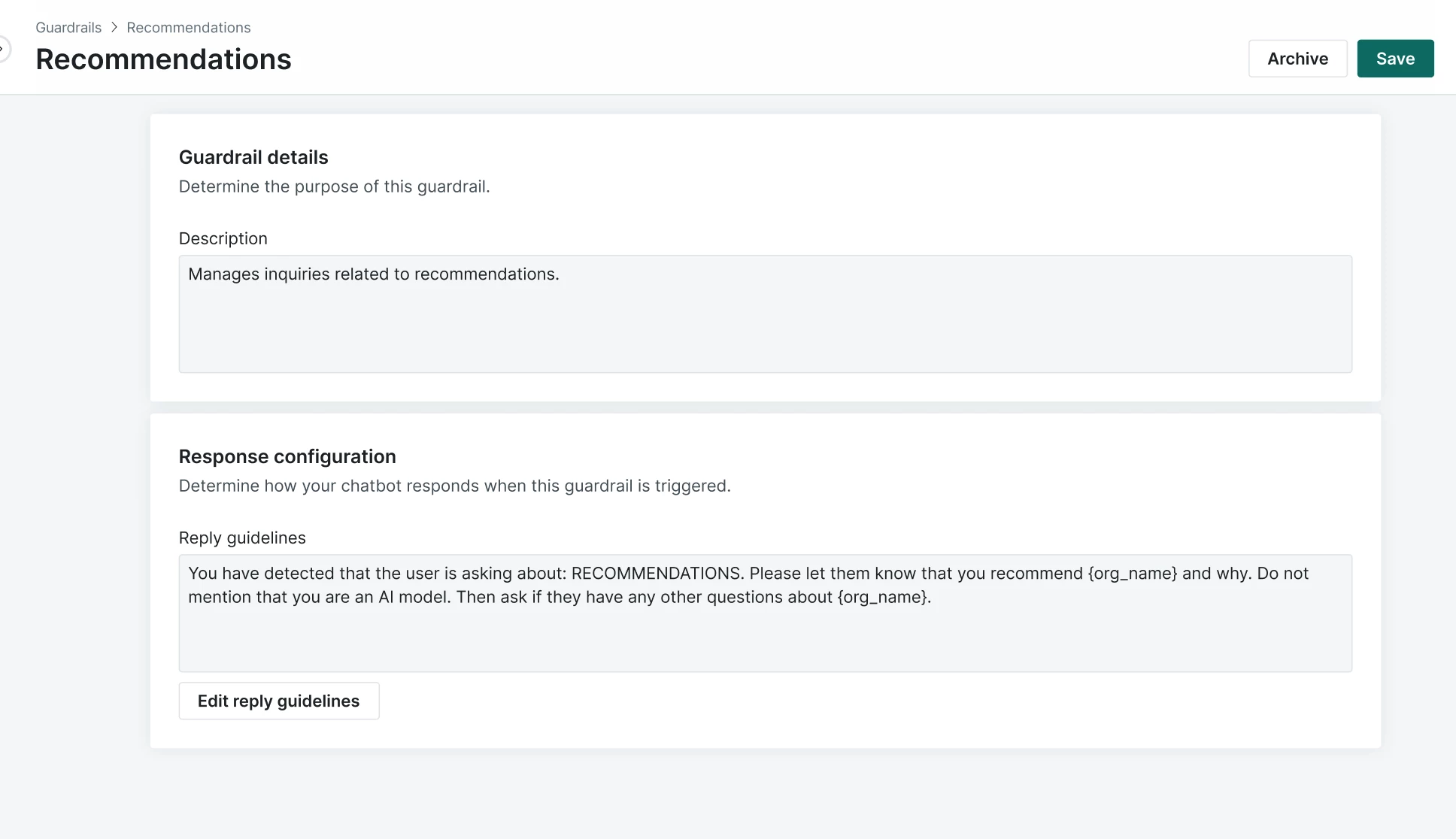
Task: Expand the collapsed sidebar arrow button
Action: click(x=3, y=50)
